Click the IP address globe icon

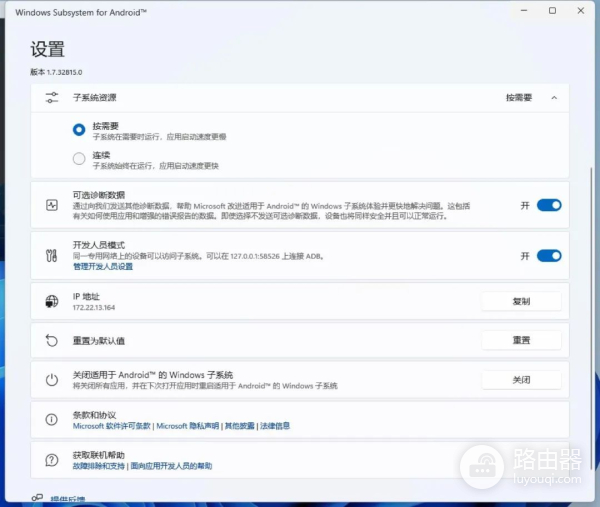tap(52, 302)
